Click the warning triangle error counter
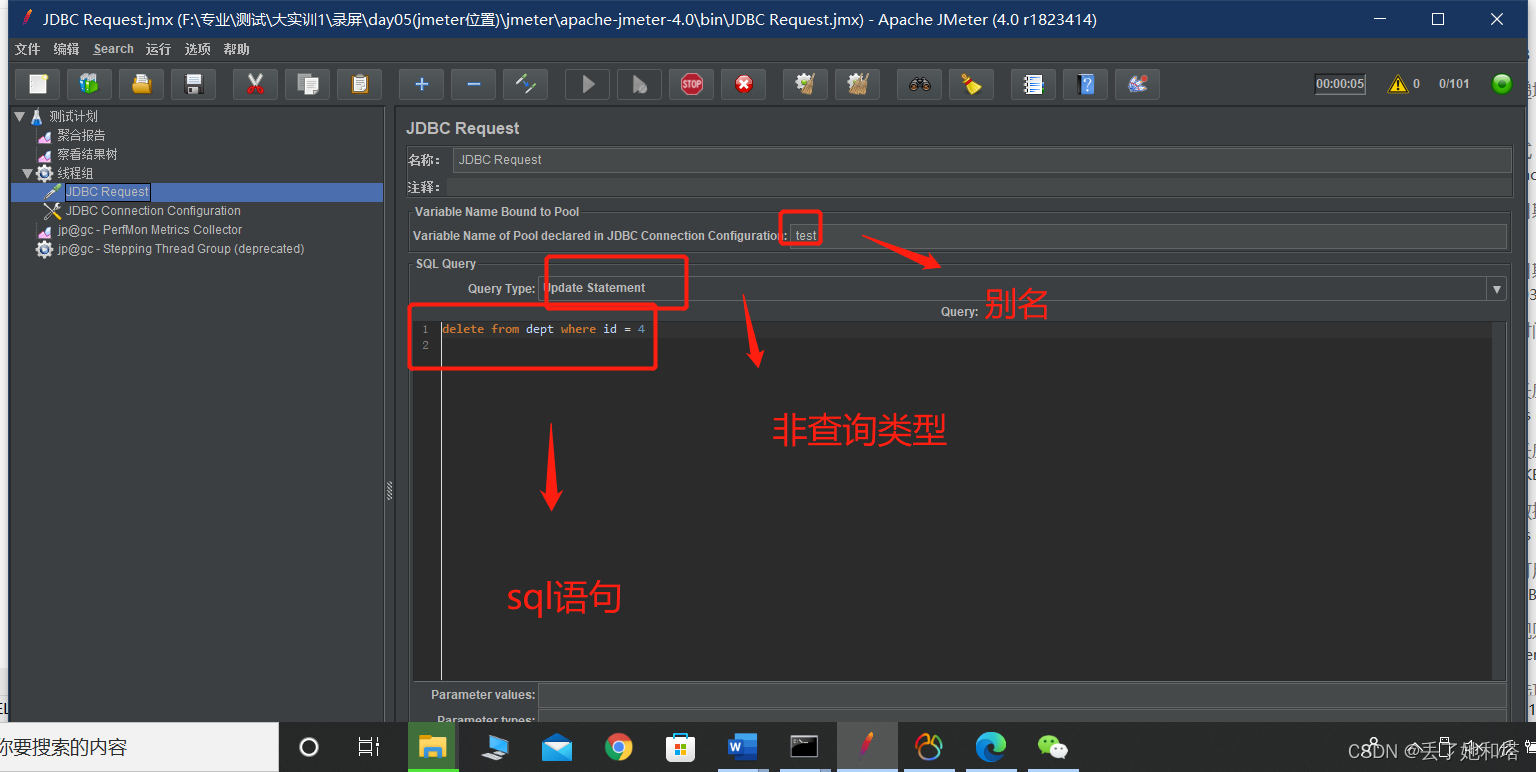This screenshot has width=1536, height=772. [1398, 84]
